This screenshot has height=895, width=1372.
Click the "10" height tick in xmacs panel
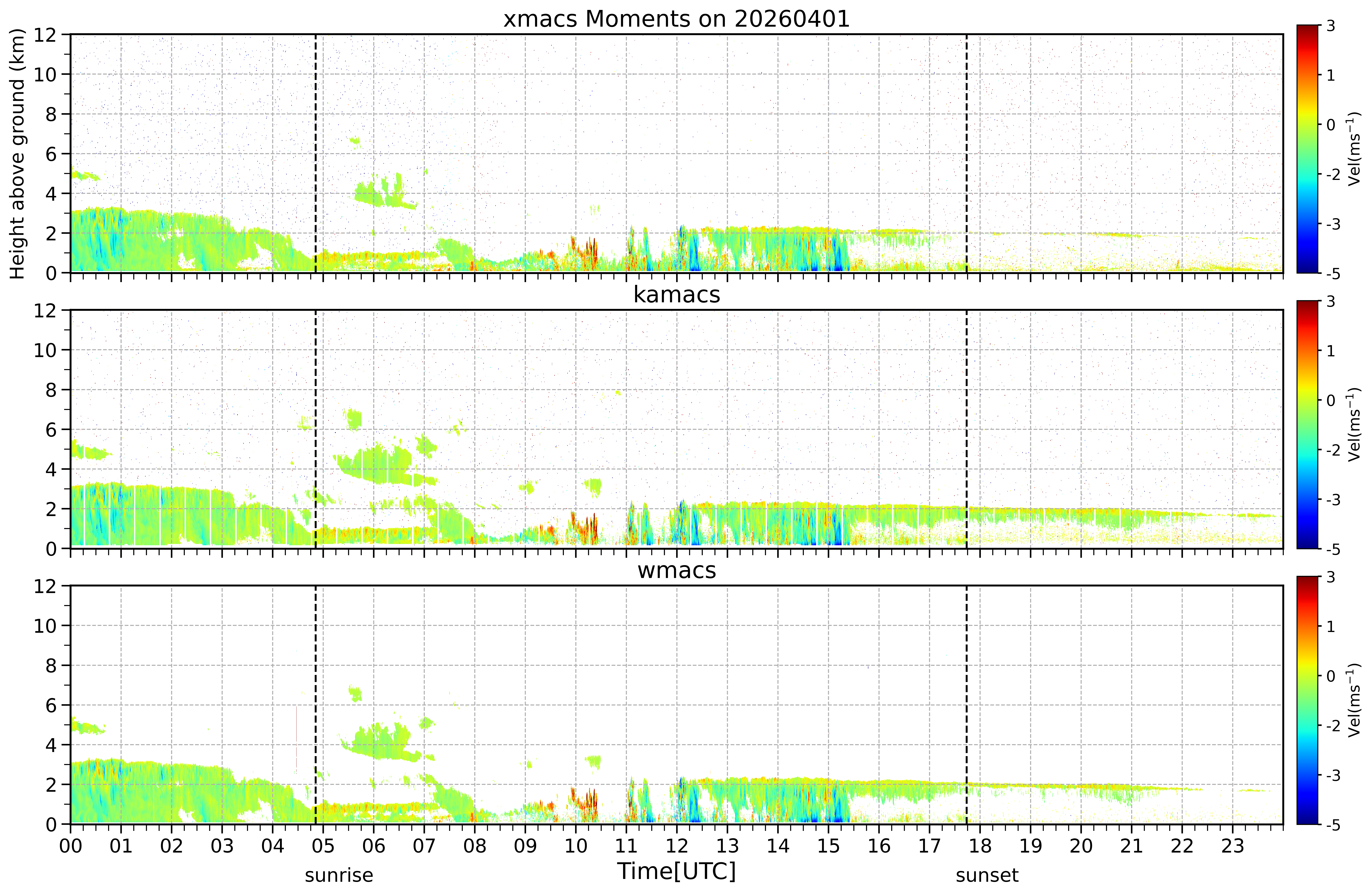[45, 74]
